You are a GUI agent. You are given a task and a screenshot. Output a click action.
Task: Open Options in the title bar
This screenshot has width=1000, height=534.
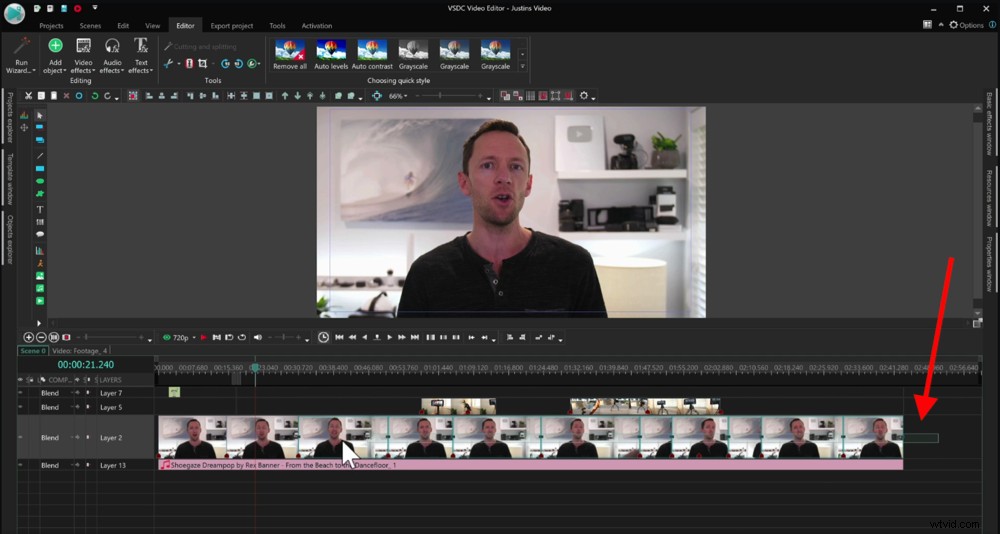[x=966, y=25]
